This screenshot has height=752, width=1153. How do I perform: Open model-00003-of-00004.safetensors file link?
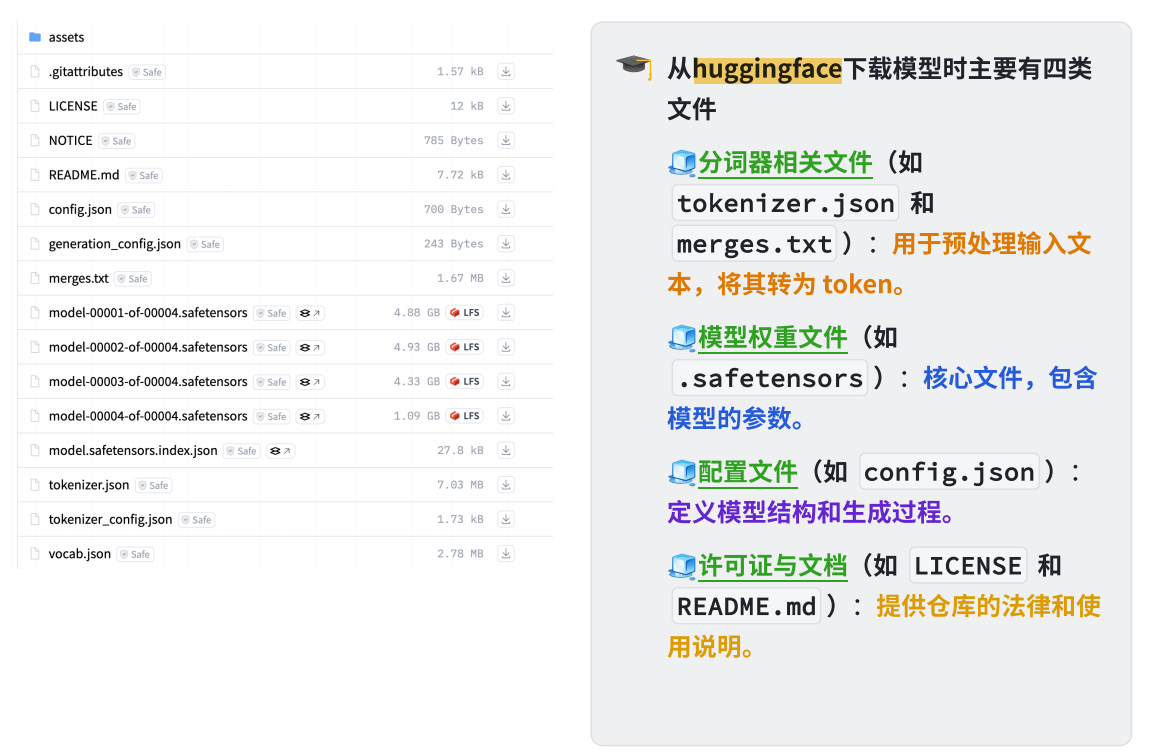pyautogui.click(x=148, y=382)
